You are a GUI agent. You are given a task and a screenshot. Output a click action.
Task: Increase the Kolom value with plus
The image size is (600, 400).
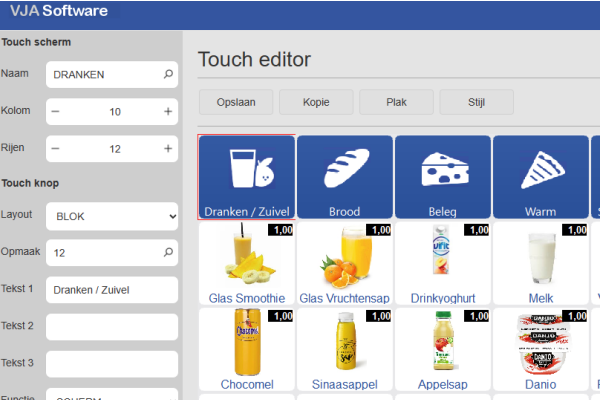167,112
